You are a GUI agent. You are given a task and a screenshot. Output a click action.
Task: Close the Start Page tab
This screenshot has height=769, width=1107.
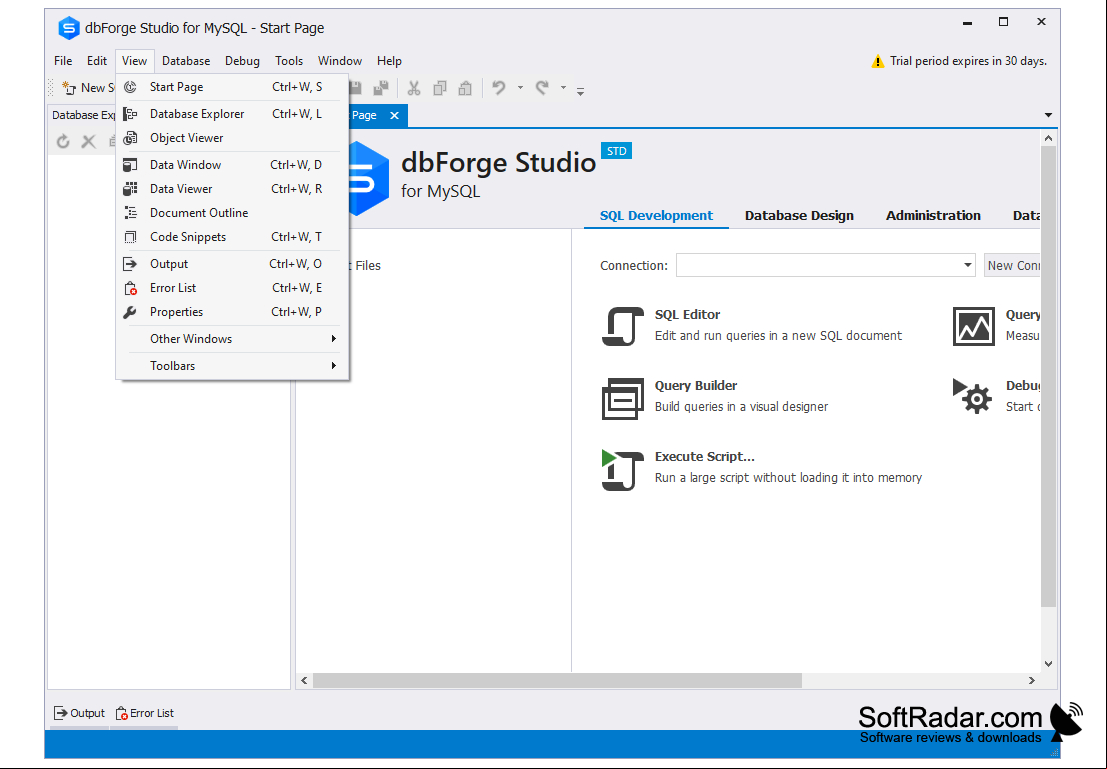(395, 115)
